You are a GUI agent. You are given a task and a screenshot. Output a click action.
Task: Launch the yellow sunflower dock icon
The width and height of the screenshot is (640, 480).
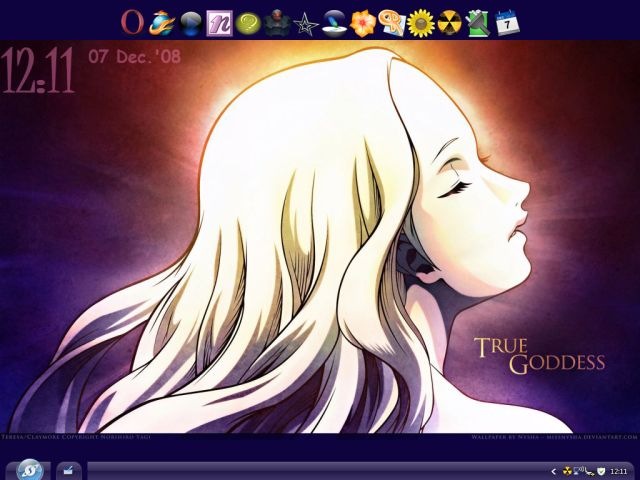pyautogui.click(x=420, y=24)
